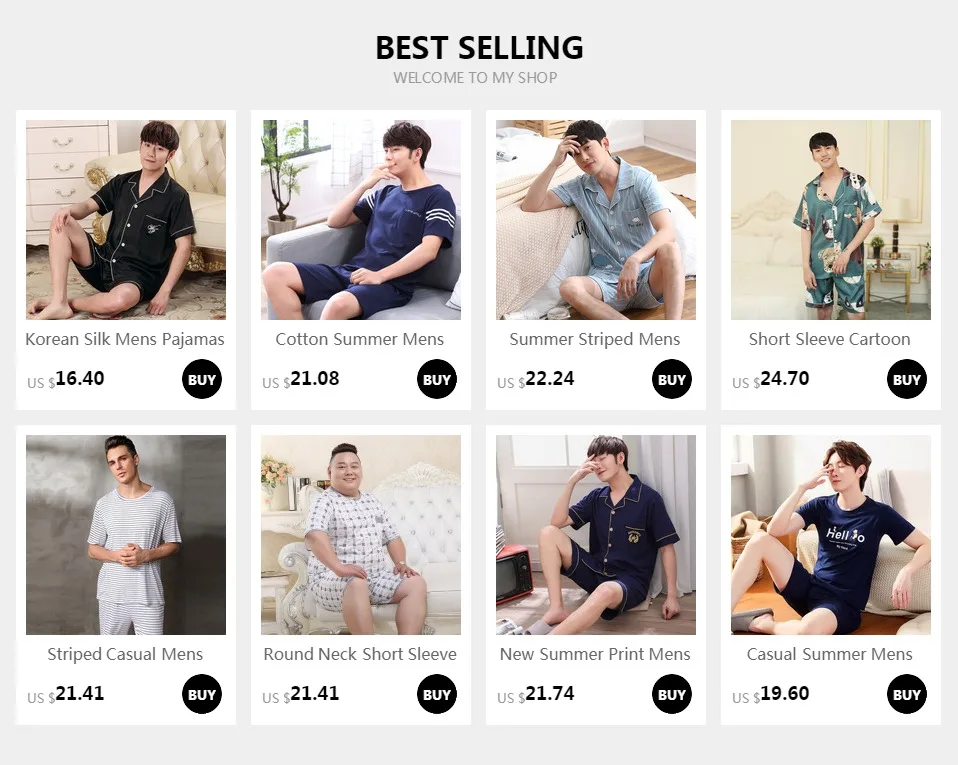Open Short Sleeve Cartoon title link
Image resolution: width=958 pixels, height=765 pixels.
(x=830, y=339)
